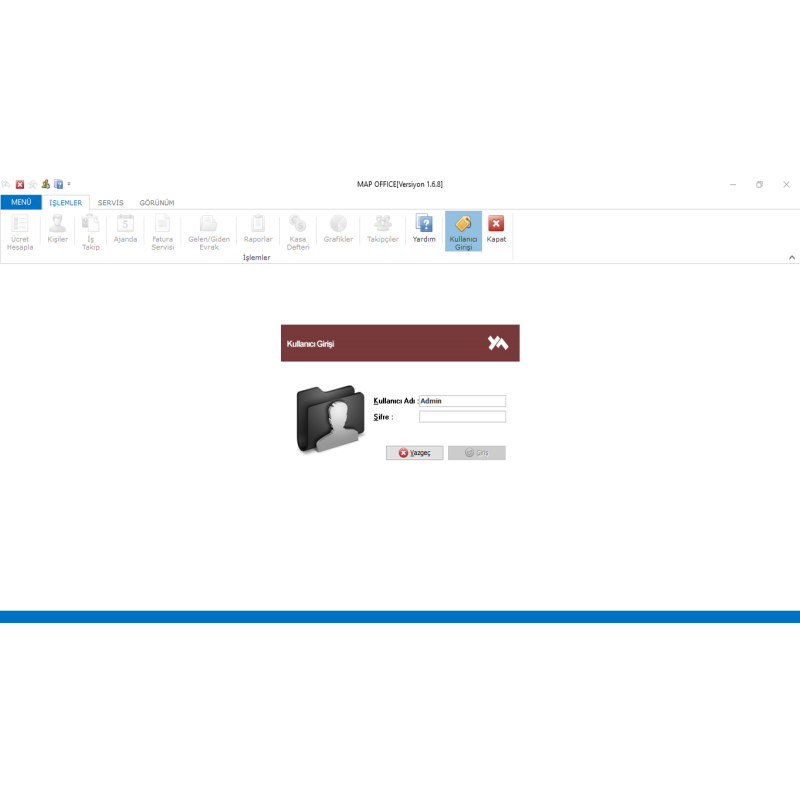800x800 pixels.
Task: Click the Giriş login button
Action: (x=477, y=453)
